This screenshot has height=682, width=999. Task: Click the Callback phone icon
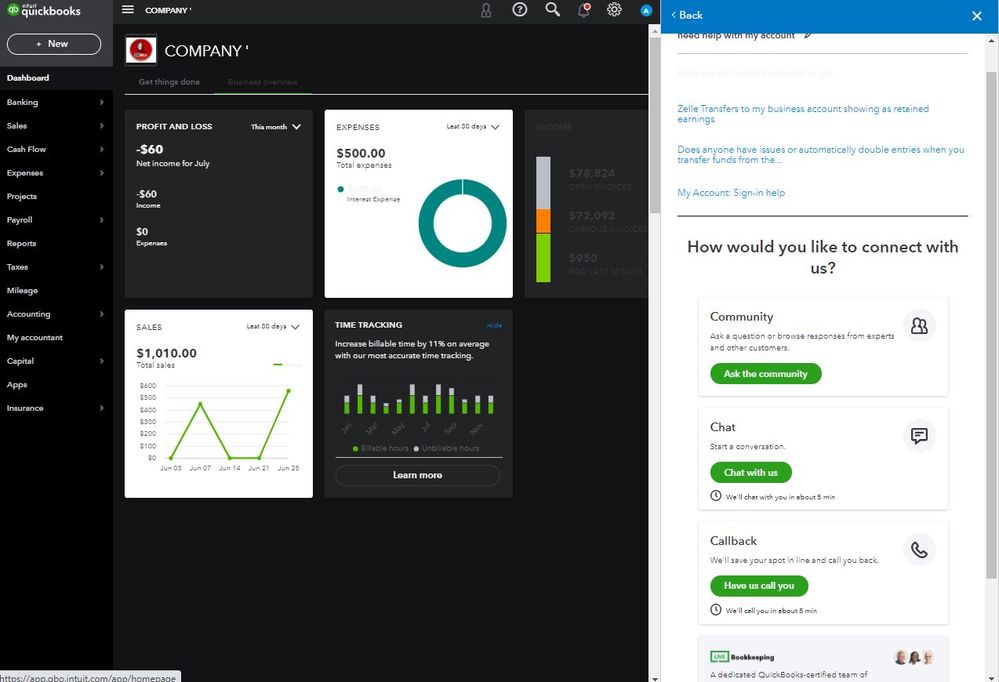click(919, 549)
